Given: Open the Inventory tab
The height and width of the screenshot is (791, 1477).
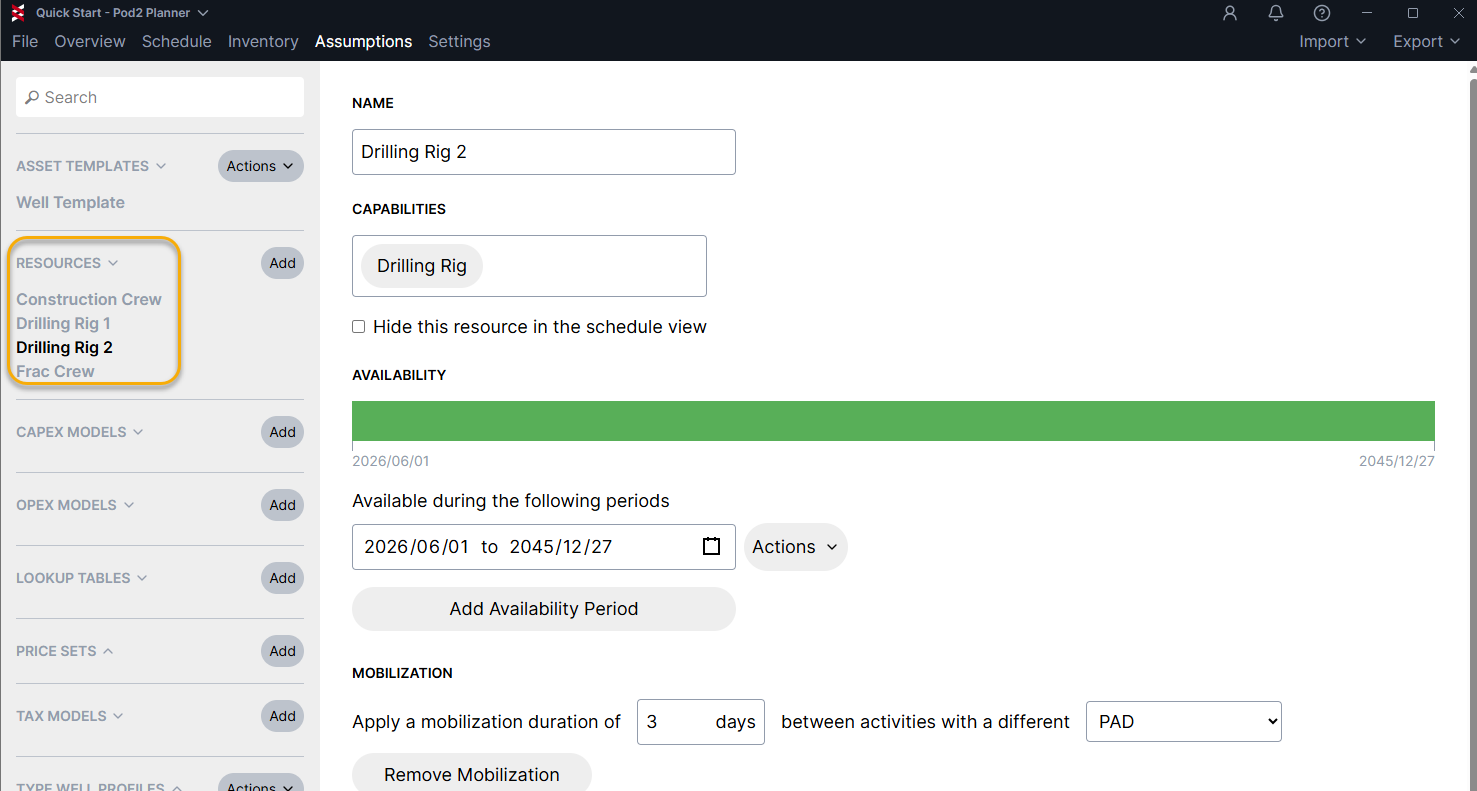Looking at the screenshot, I should click(x=263, y=41).
